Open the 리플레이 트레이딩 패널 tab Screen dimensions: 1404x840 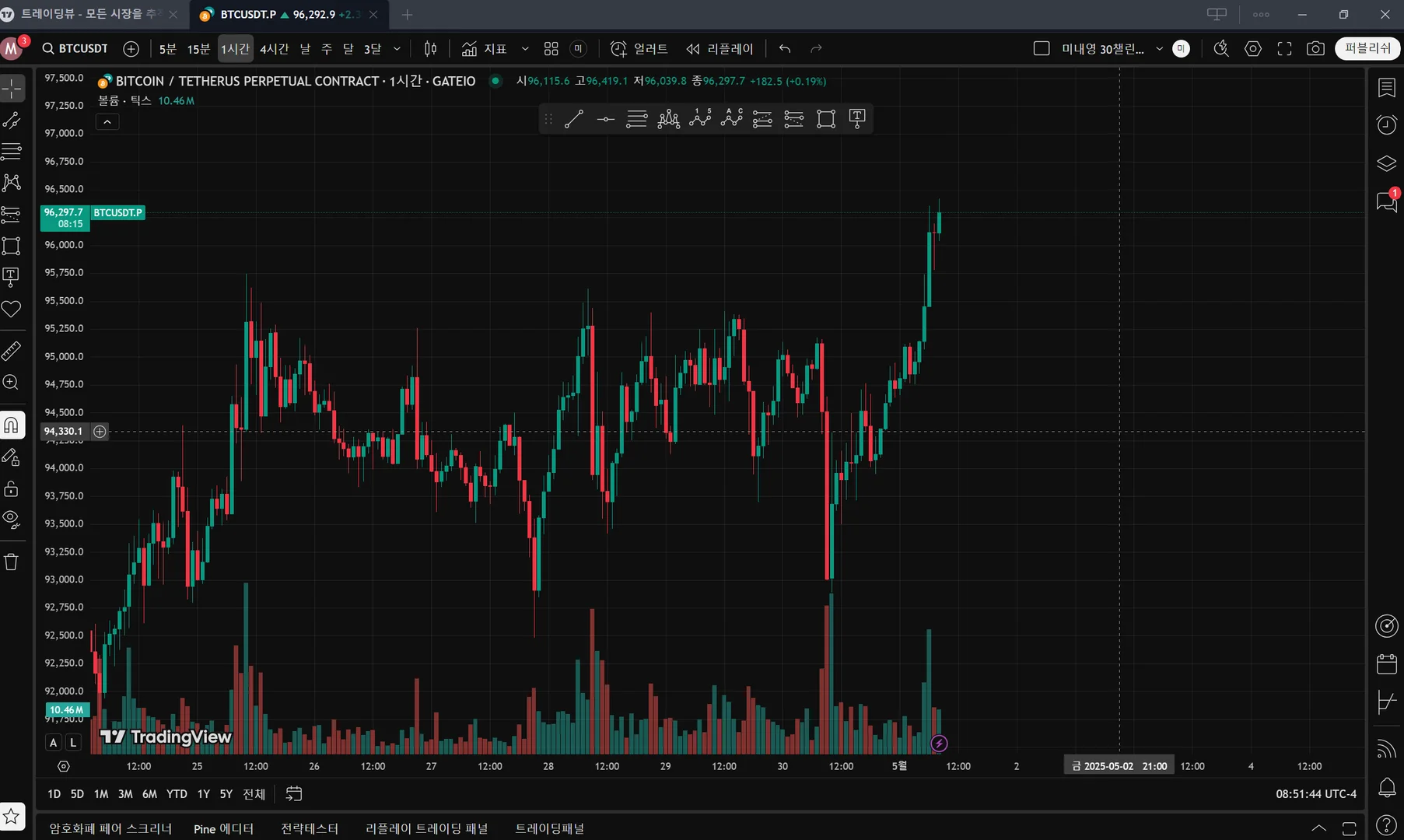coord(427,829)
